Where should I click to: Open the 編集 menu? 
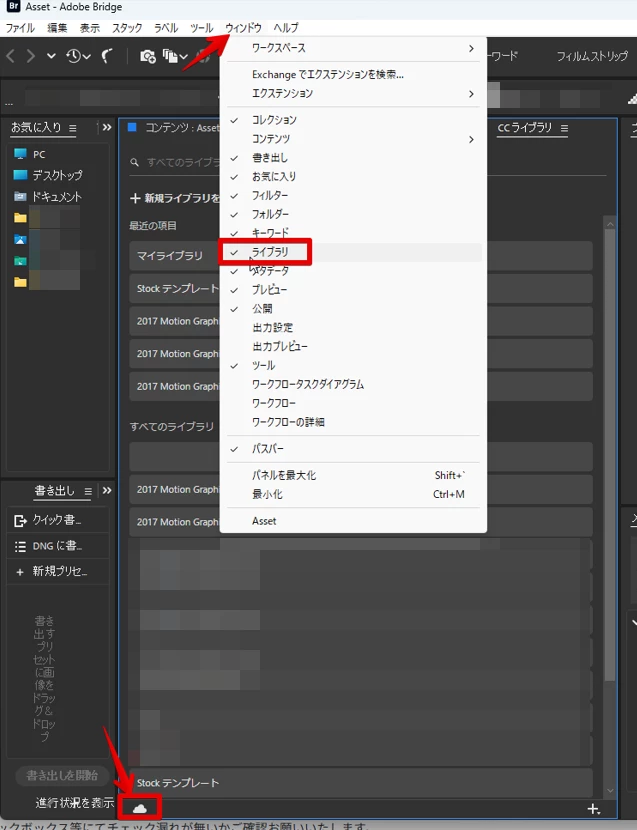click(57, 28)
